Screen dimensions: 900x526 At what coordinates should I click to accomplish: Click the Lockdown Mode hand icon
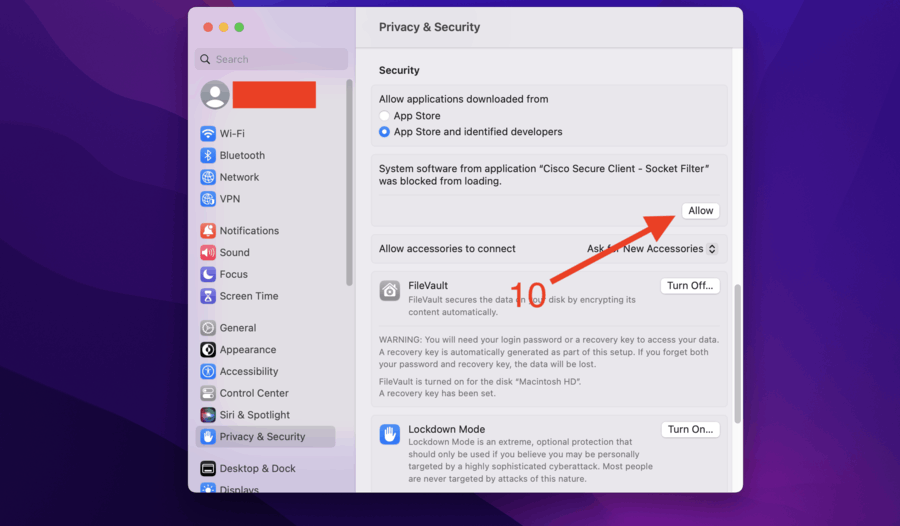click(x=390, y=434)
